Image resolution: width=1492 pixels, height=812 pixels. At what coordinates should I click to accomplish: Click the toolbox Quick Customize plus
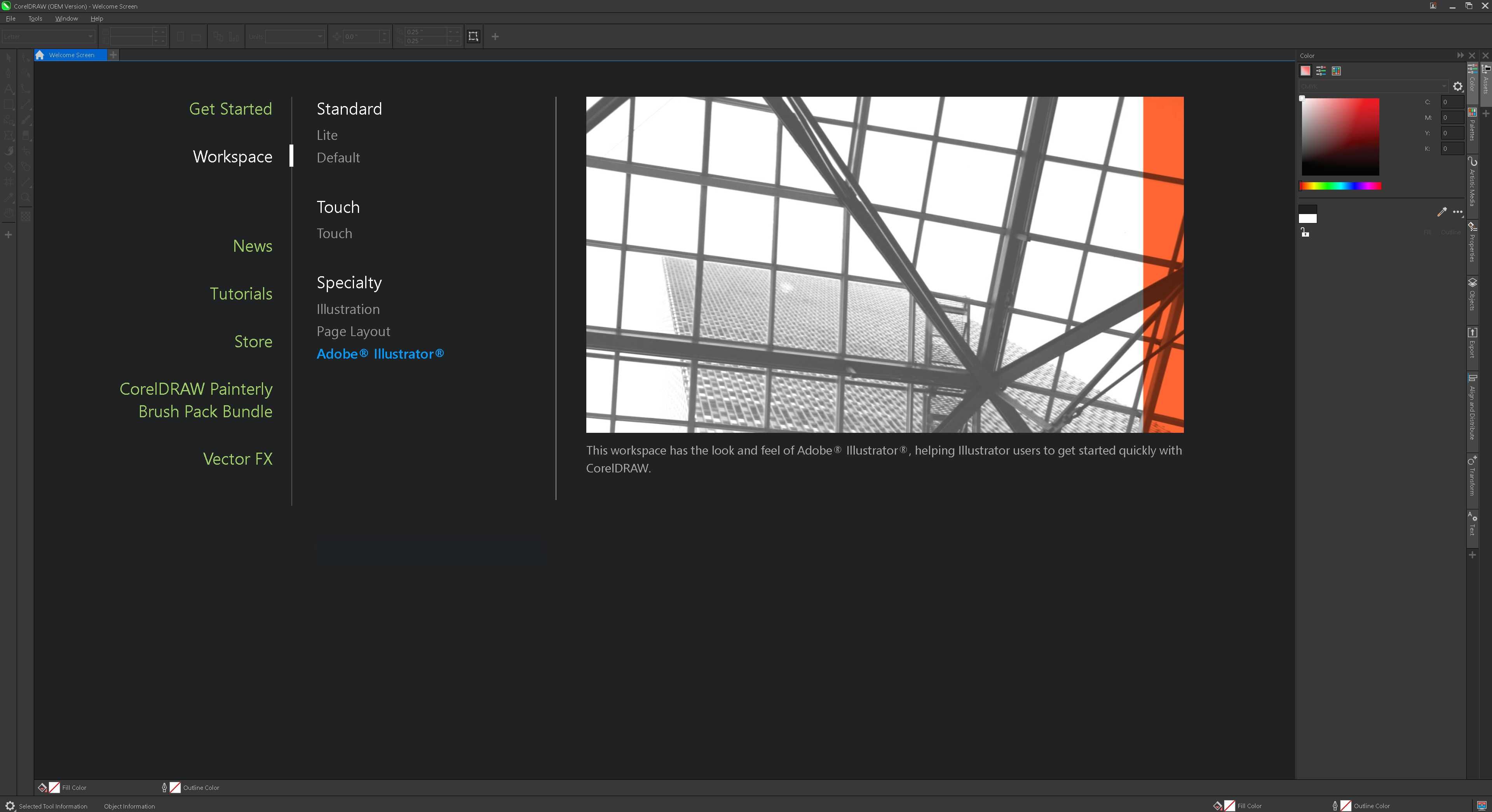coord(8,235)
